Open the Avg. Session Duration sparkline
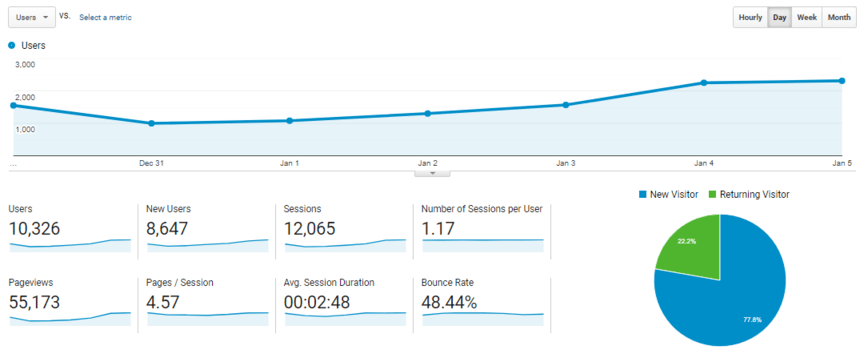This screenshot has width=864, height=362. (345, 319)
